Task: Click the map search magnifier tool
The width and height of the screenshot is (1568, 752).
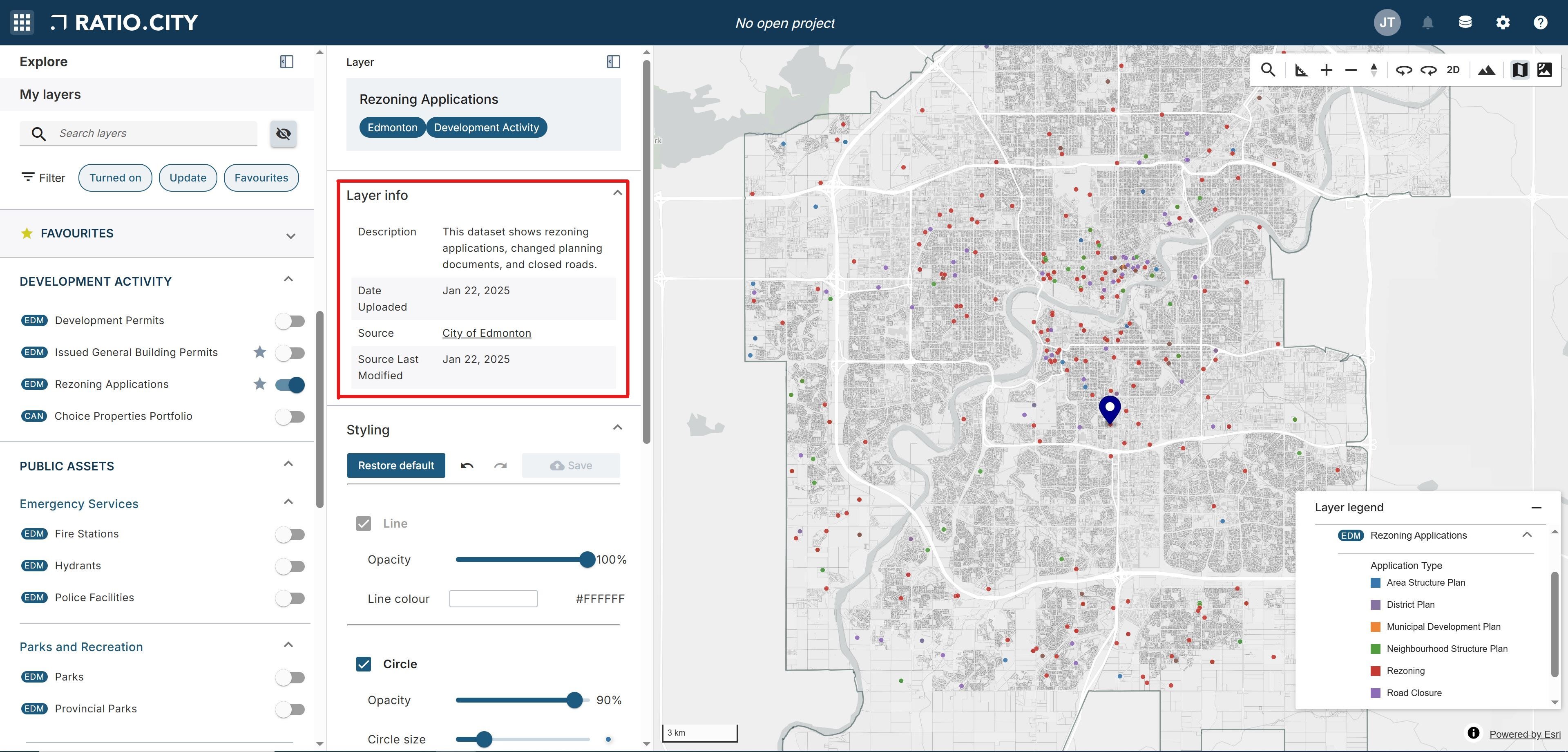Action: (x=1268, y=70)
